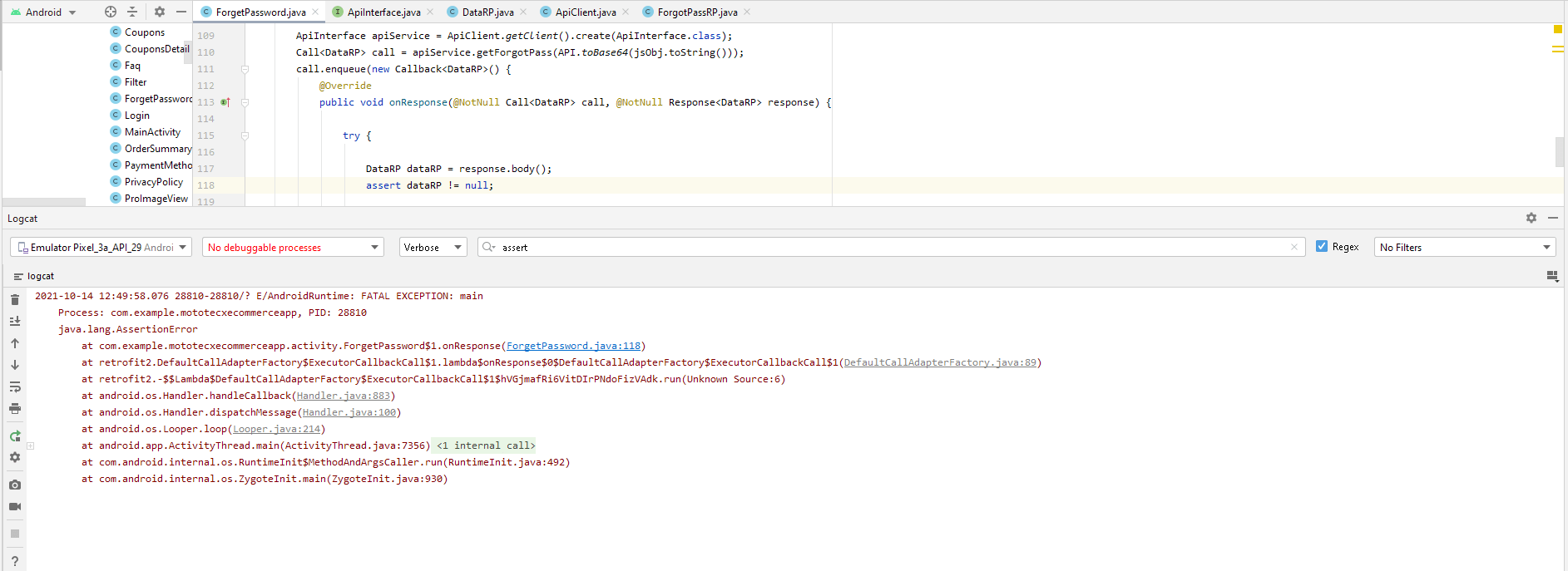Collapse the code fold at line 115
The image size is (1568, 571).
(245, 135)
